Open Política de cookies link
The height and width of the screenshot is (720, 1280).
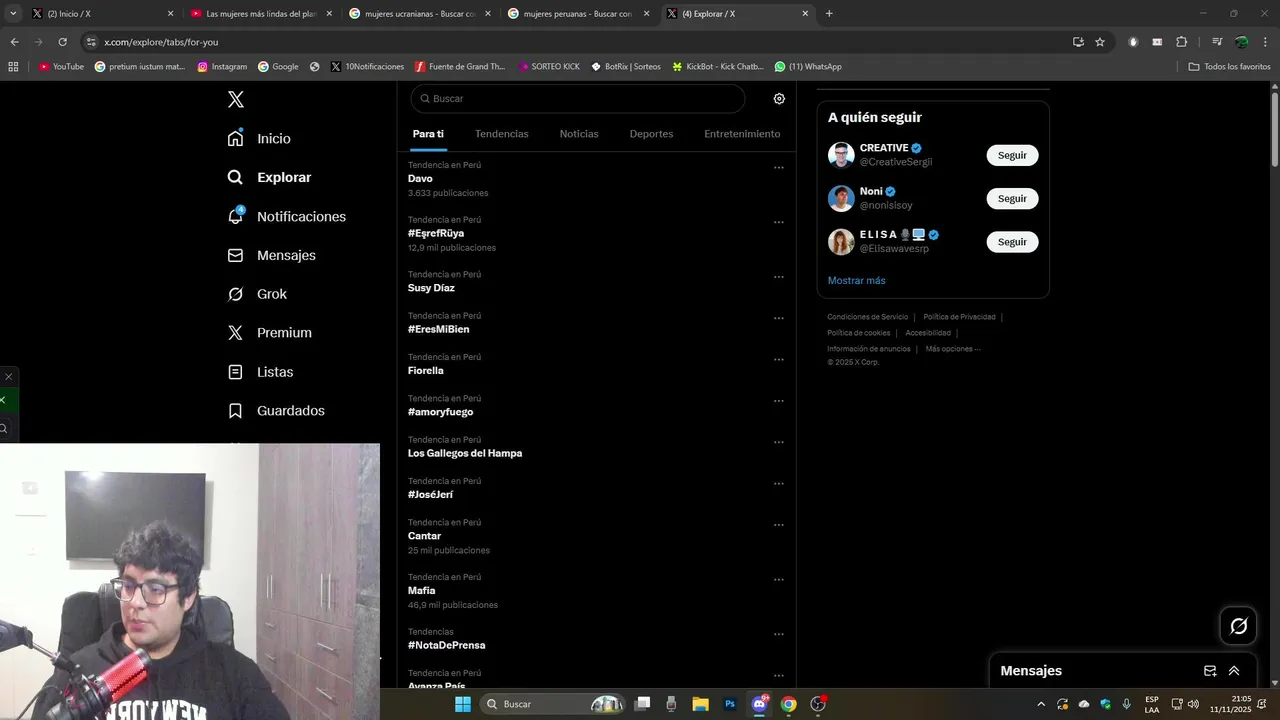[858, 333]
